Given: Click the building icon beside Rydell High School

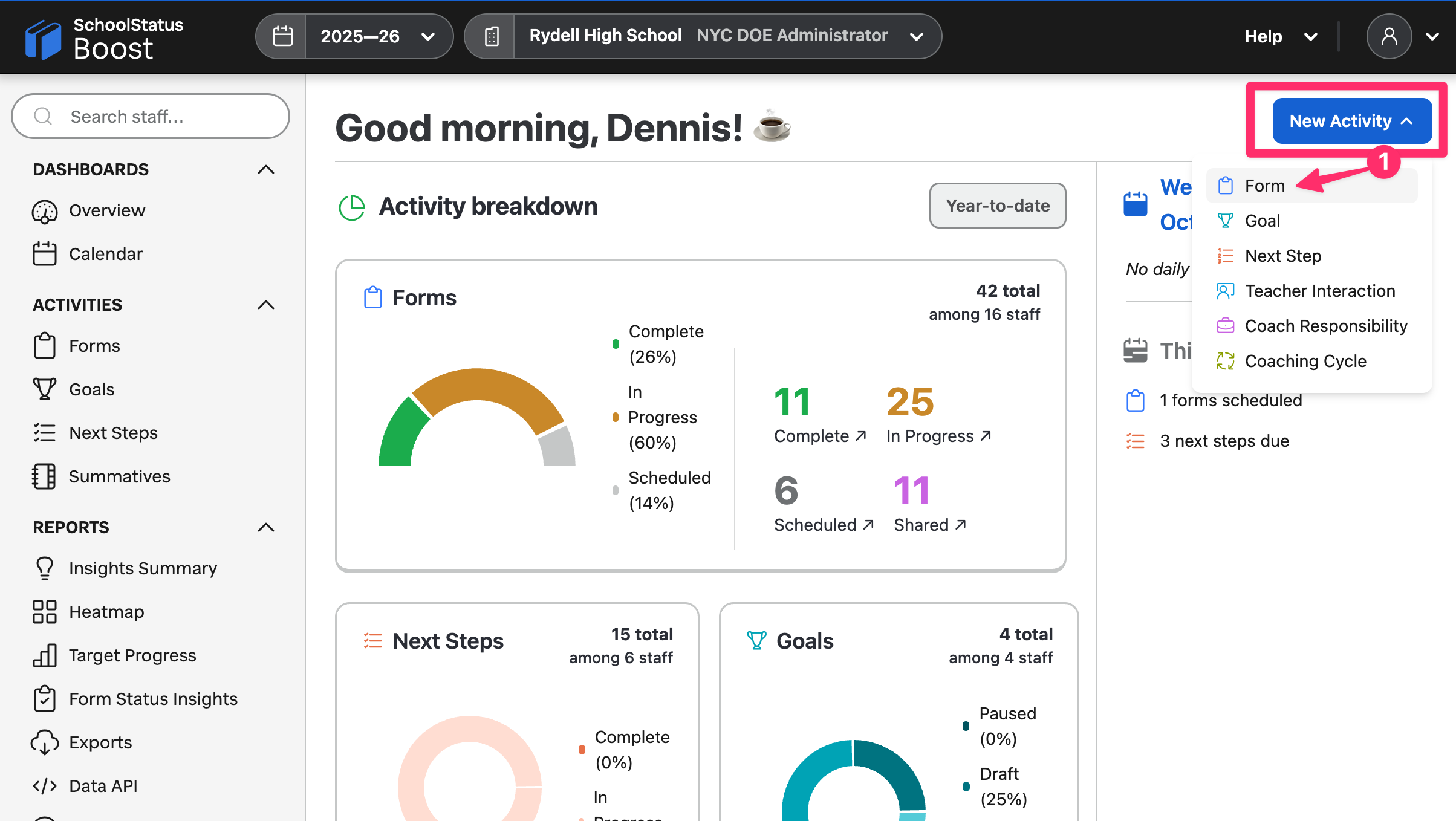Looking at the screenshot, I should pos(492,36).
